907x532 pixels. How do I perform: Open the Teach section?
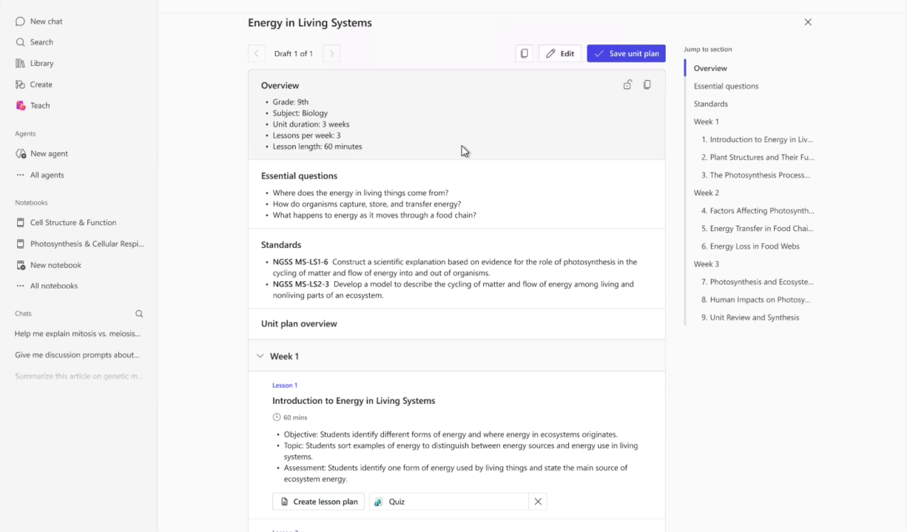32,105
